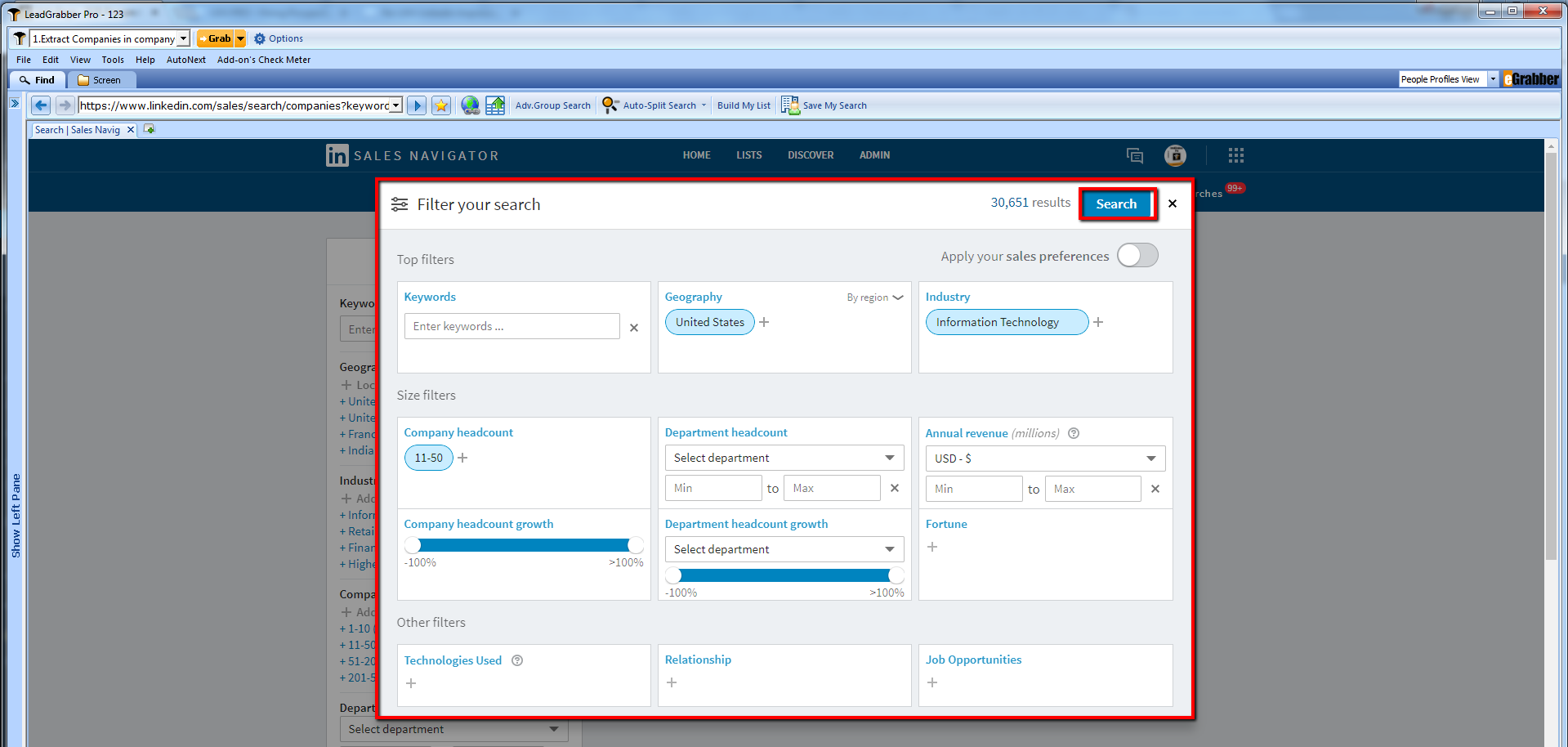
Task: Add a Job Opportunities filter
Action: click(932, 682)
